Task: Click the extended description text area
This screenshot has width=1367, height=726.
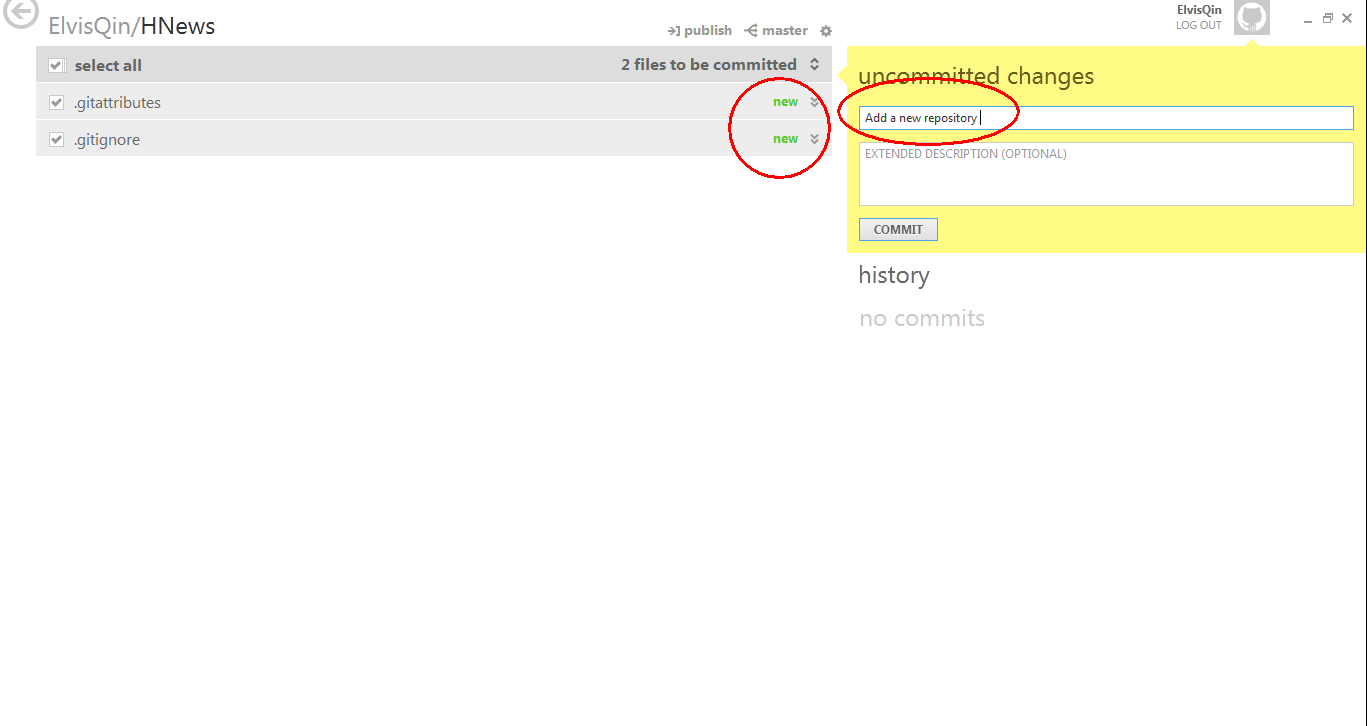Action: 1106,174
